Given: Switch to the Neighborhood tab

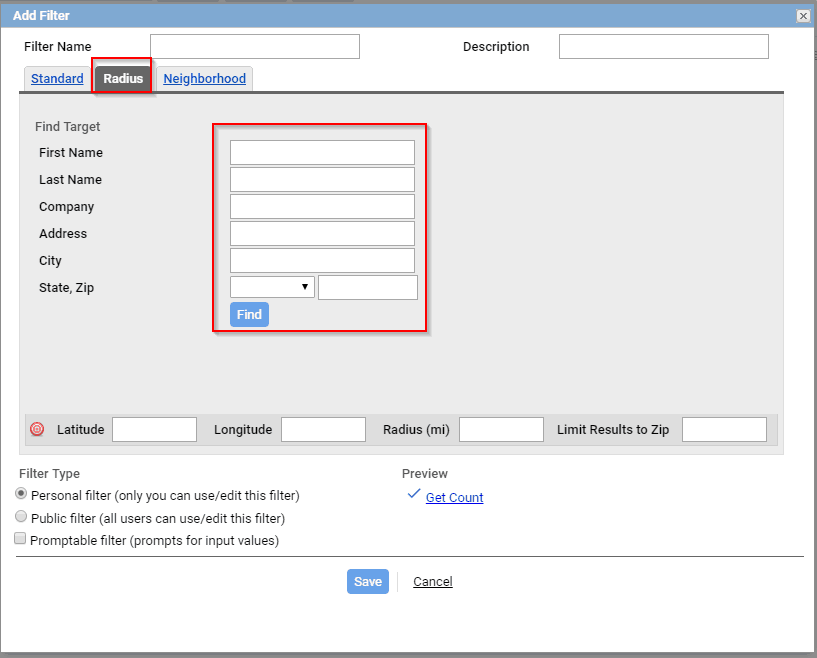Looking at the screenshot, I should click(204, 79).
